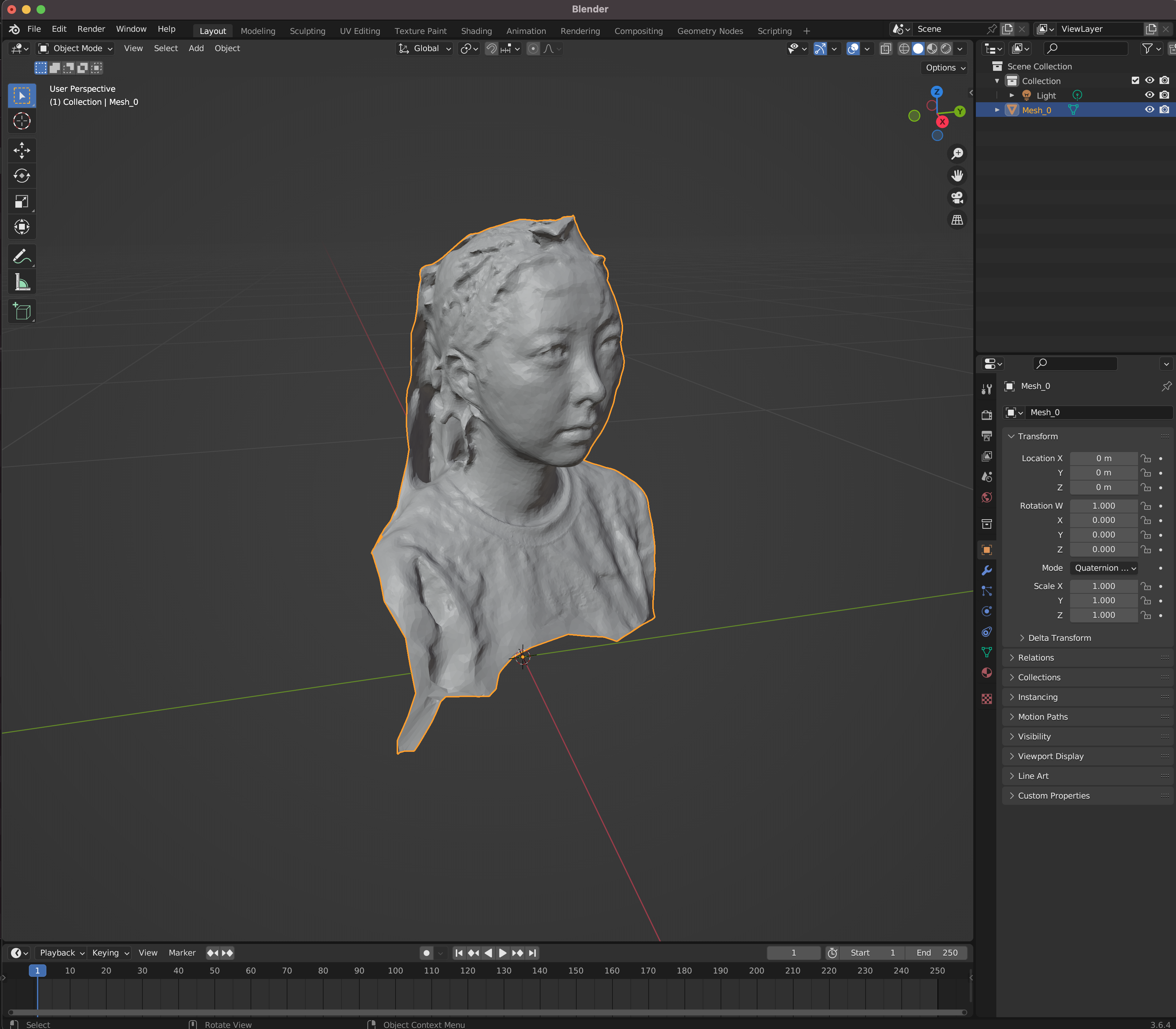Toggle the snapping magnet button
Screen dimensions: 1176x1029
click(492, 49)
